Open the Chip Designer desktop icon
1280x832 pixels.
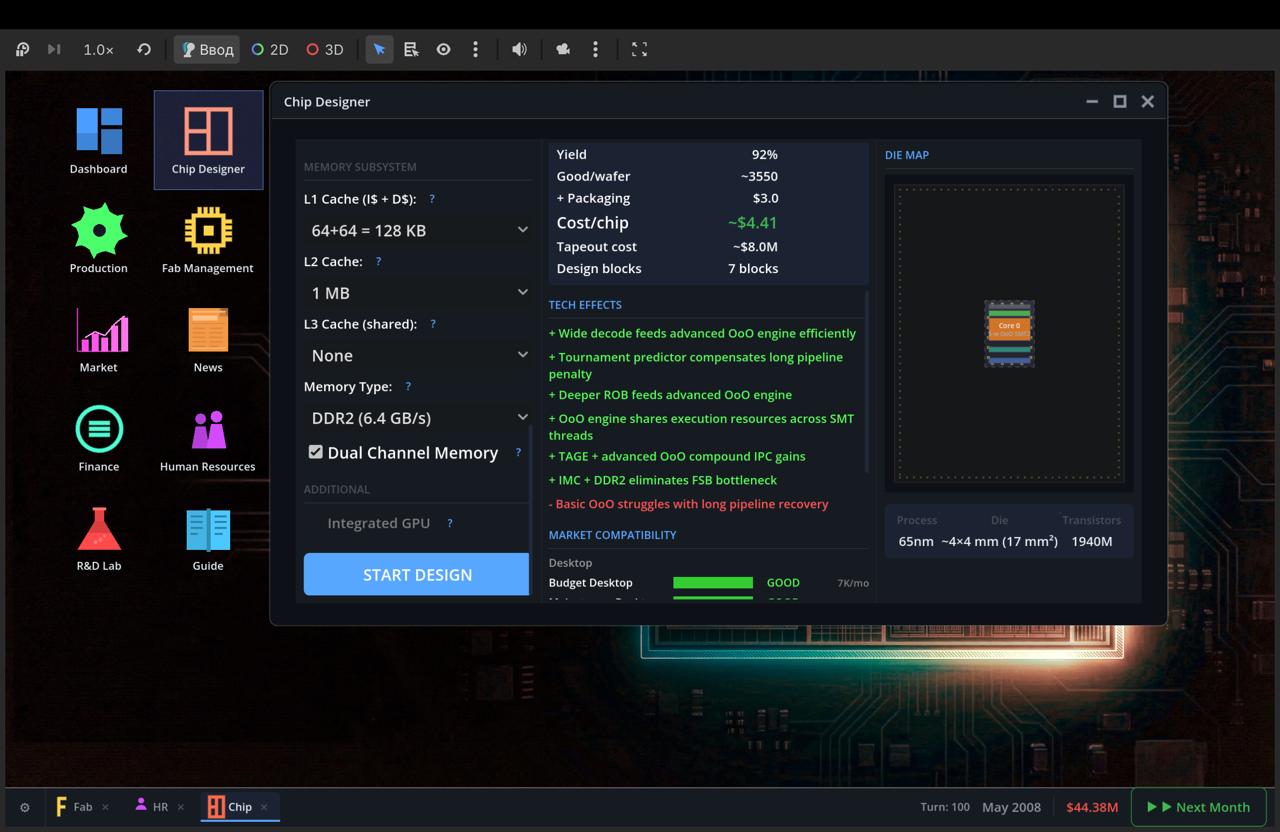(208, 140)
